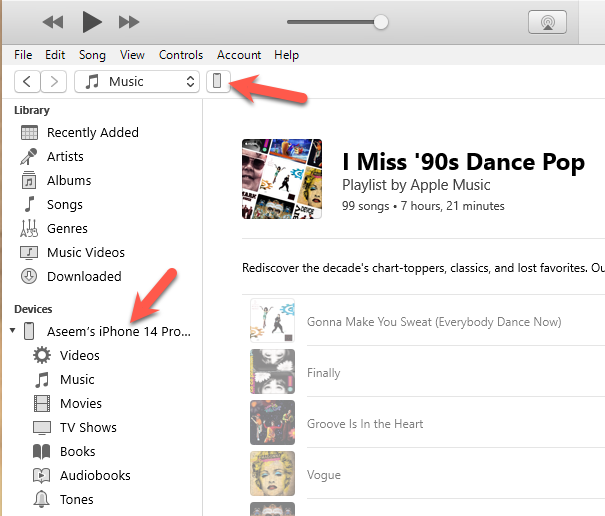Open Books icon under device
Viewport: 605px width, 516px height.
pos(42,452)
